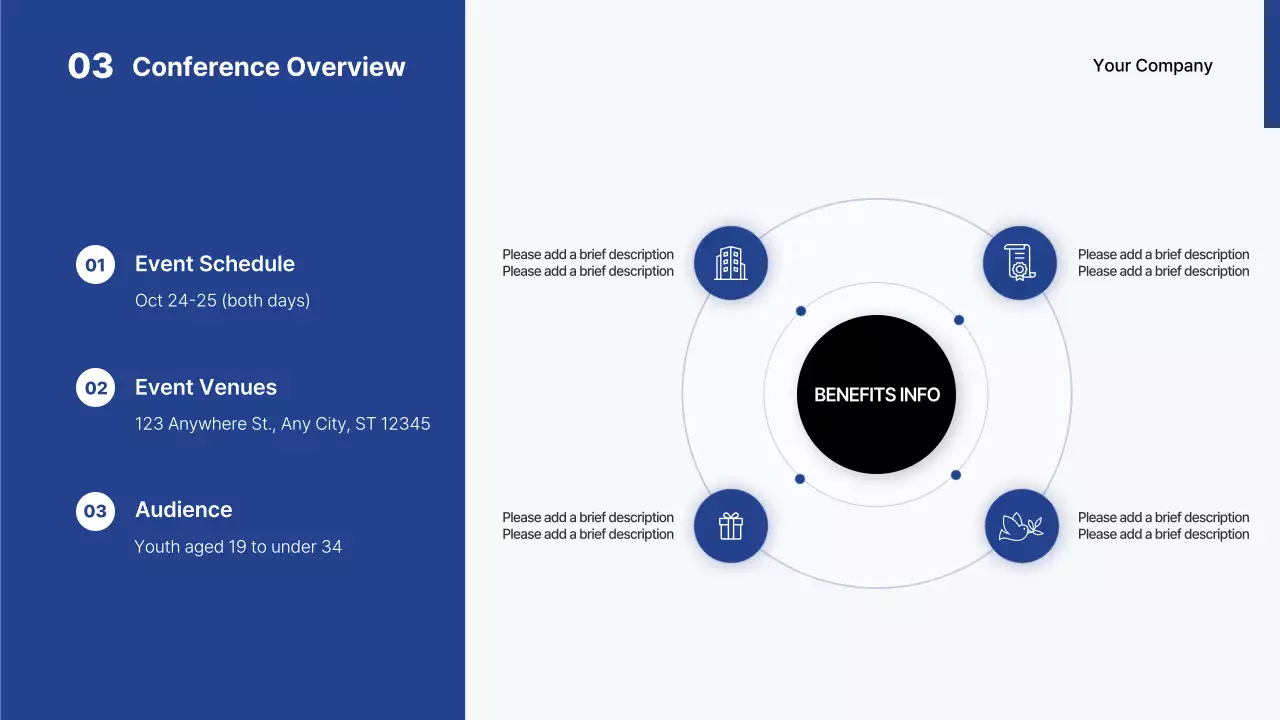The height and width of the screenshot is (720, 1280).
Task: Click the gift box icon
Action: click(x=730, y=526)
